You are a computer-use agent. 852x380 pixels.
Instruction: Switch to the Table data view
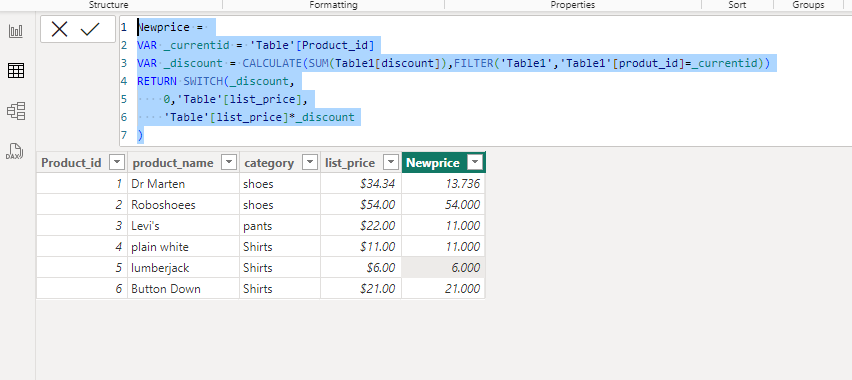click(x=16, y=70)
